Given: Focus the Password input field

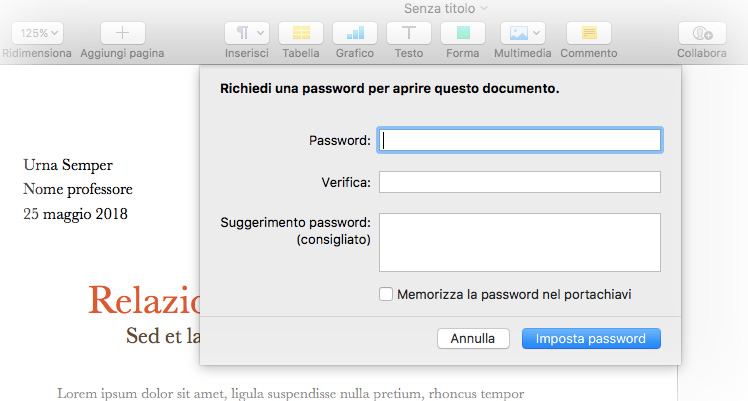Looking at the screenshot, I should (520, 140).
